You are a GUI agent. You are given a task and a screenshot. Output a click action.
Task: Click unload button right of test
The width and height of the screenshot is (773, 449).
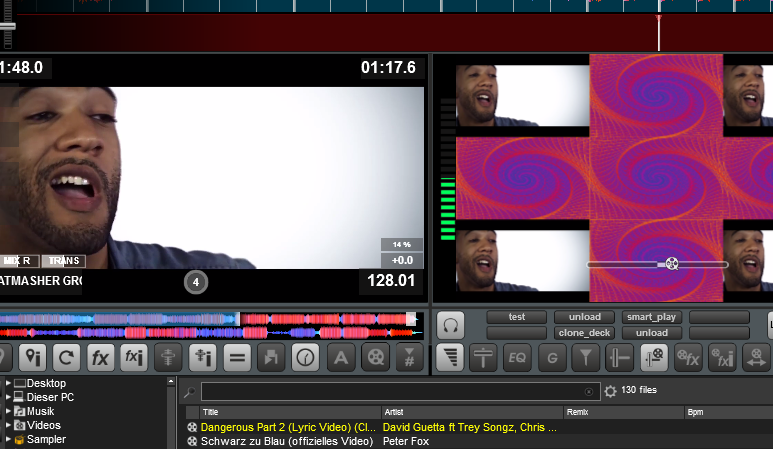(x=585, y=317)
